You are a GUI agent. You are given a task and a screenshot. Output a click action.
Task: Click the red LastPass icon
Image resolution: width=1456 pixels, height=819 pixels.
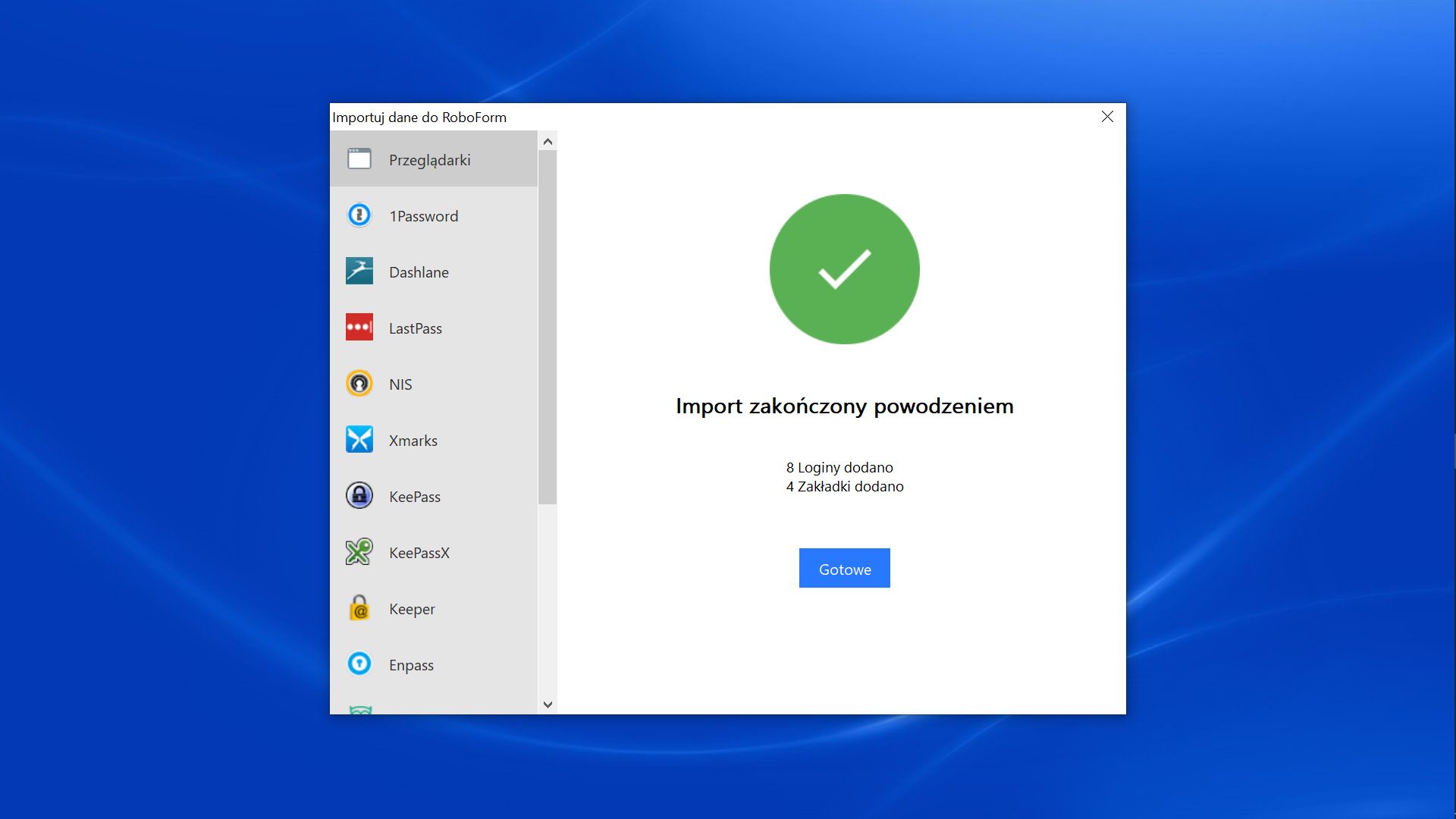click(x=359, y=328)
